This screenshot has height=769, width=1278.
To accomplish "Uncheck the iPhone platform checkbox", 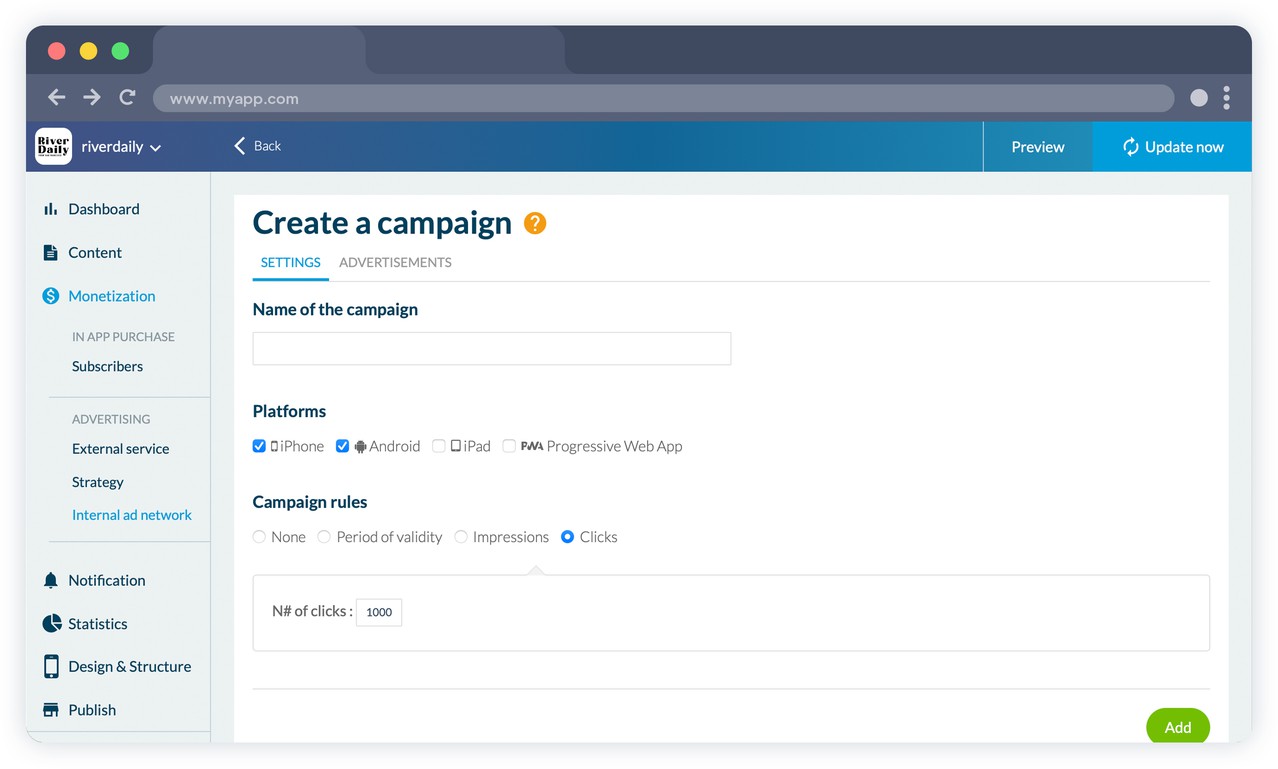I will point(259,446).
